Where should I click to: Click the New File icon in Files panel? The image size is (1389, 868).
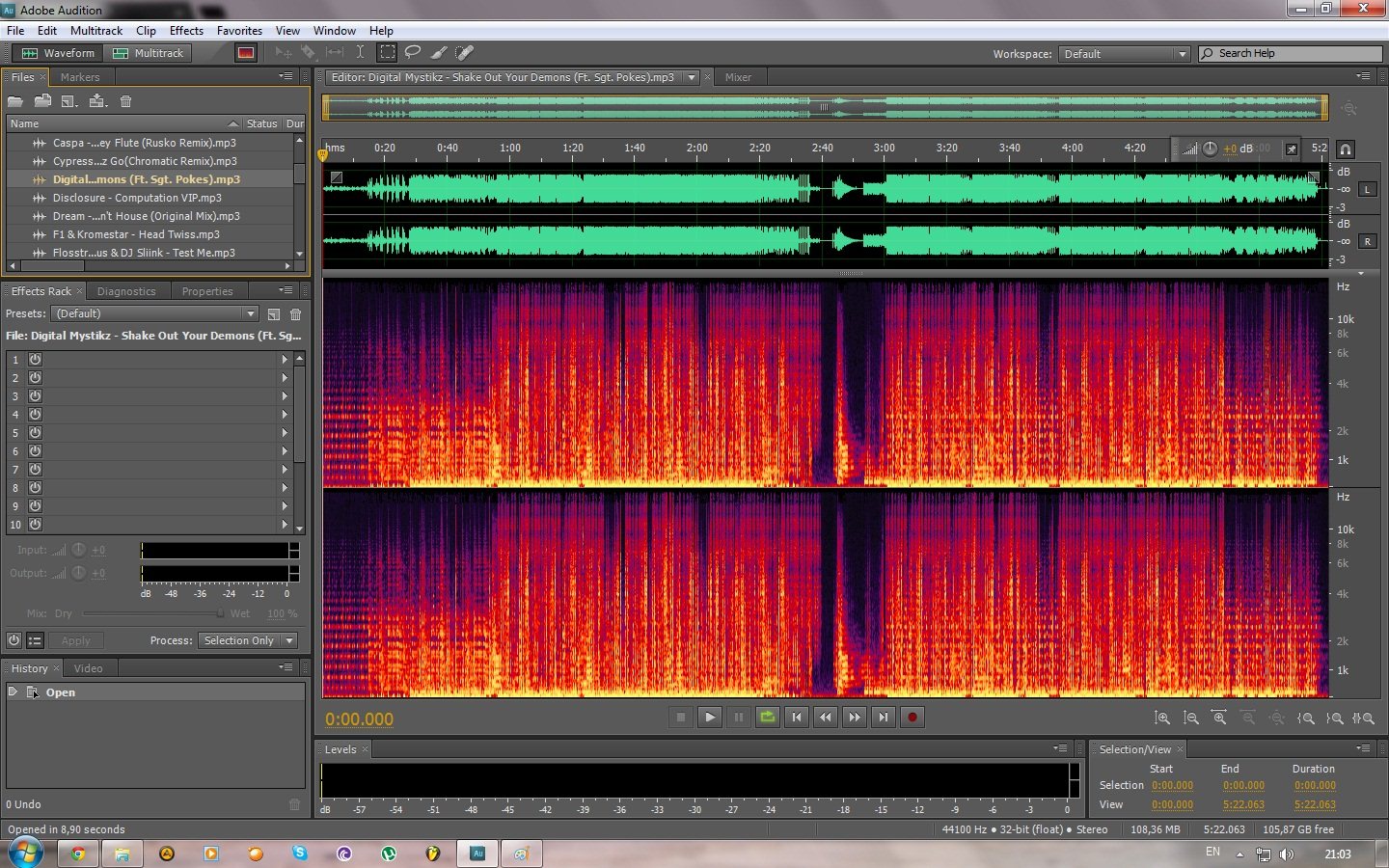(69, 101)
